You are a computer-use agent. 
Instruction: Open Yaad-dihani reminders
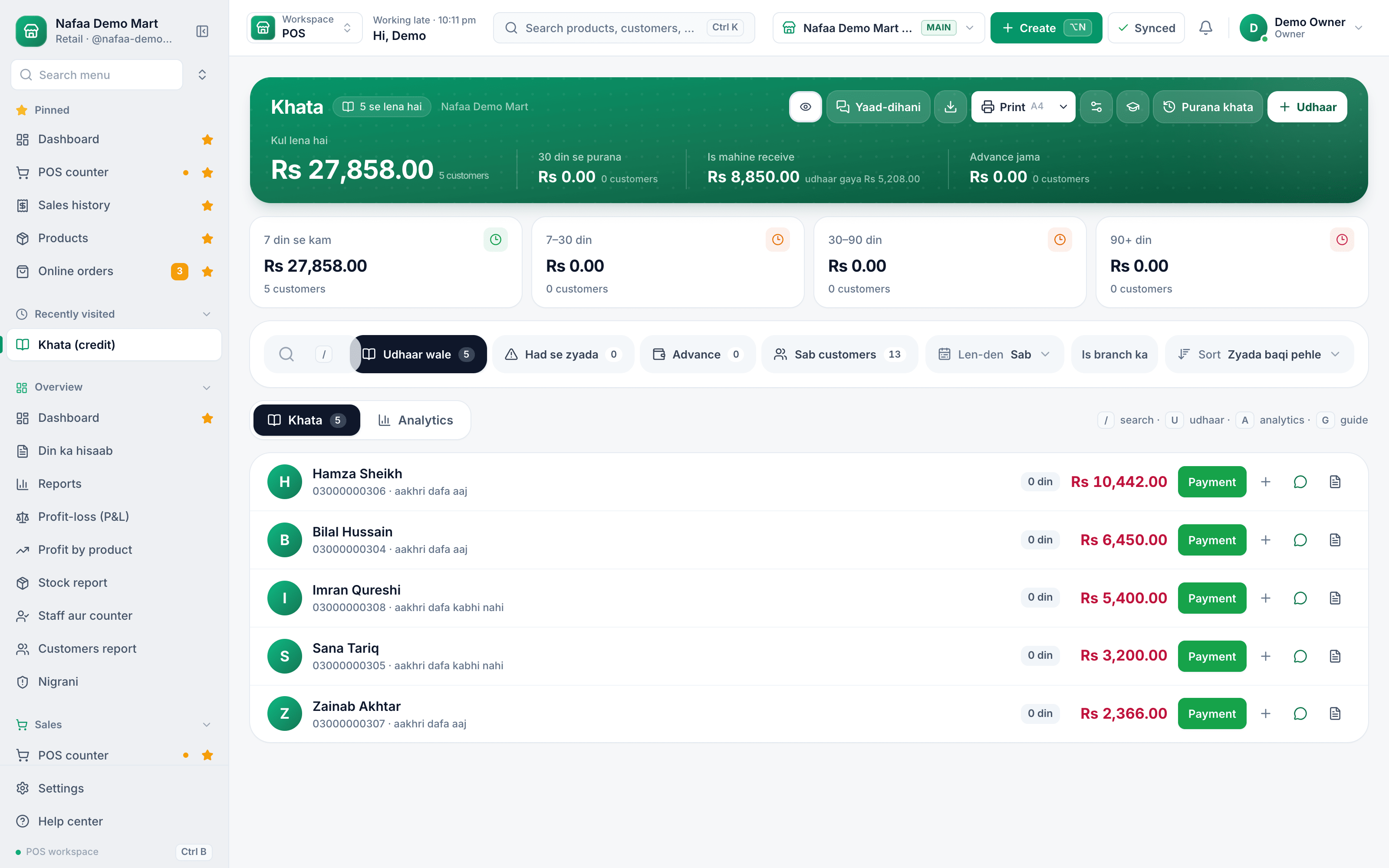878,107
